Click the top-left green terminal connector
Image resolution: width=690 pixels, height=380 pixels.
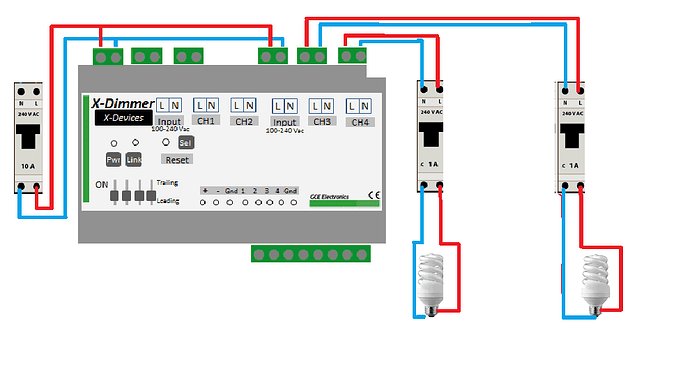coord(108,57)
